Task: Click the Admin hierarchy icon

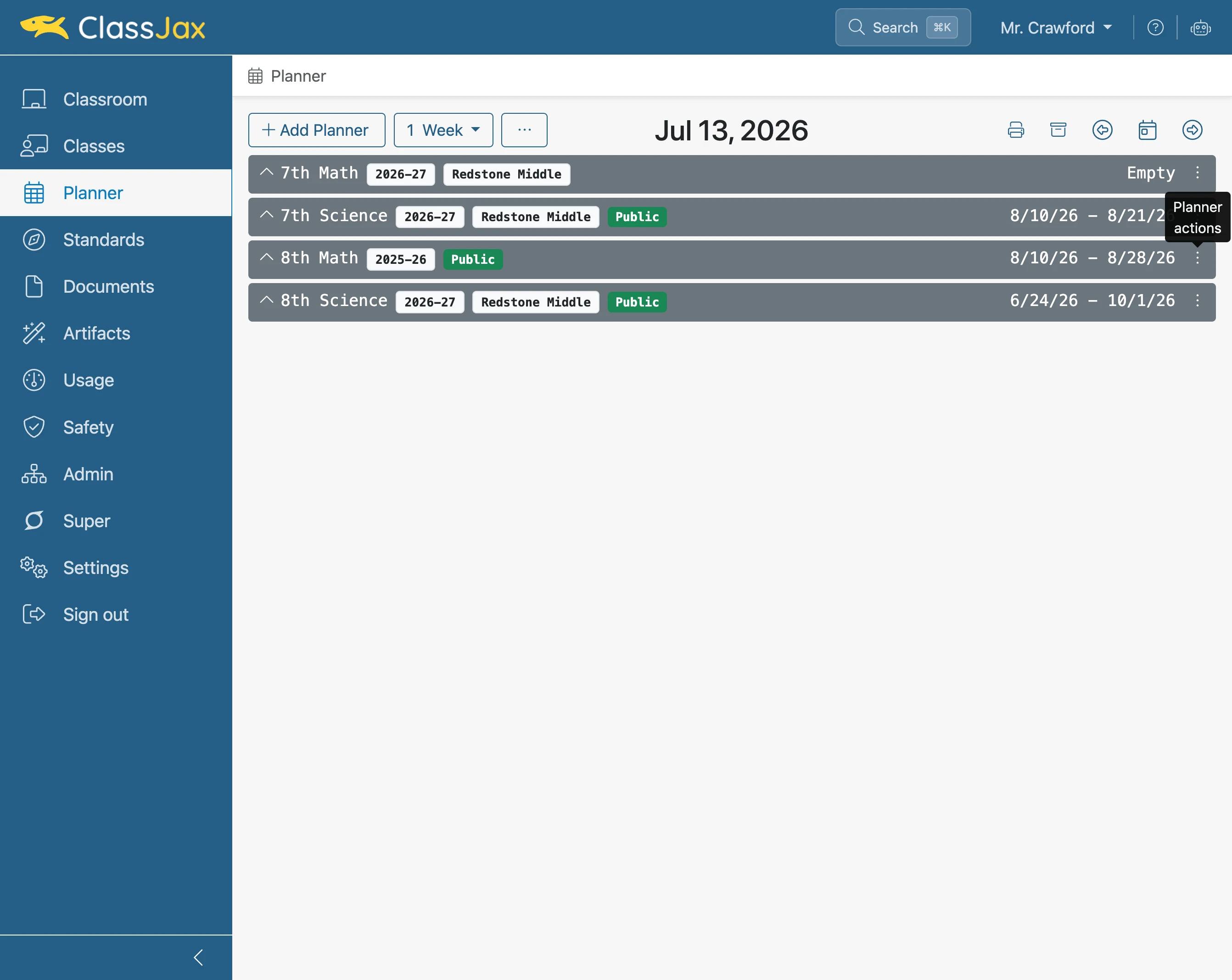Action: (x=34, y=473)
